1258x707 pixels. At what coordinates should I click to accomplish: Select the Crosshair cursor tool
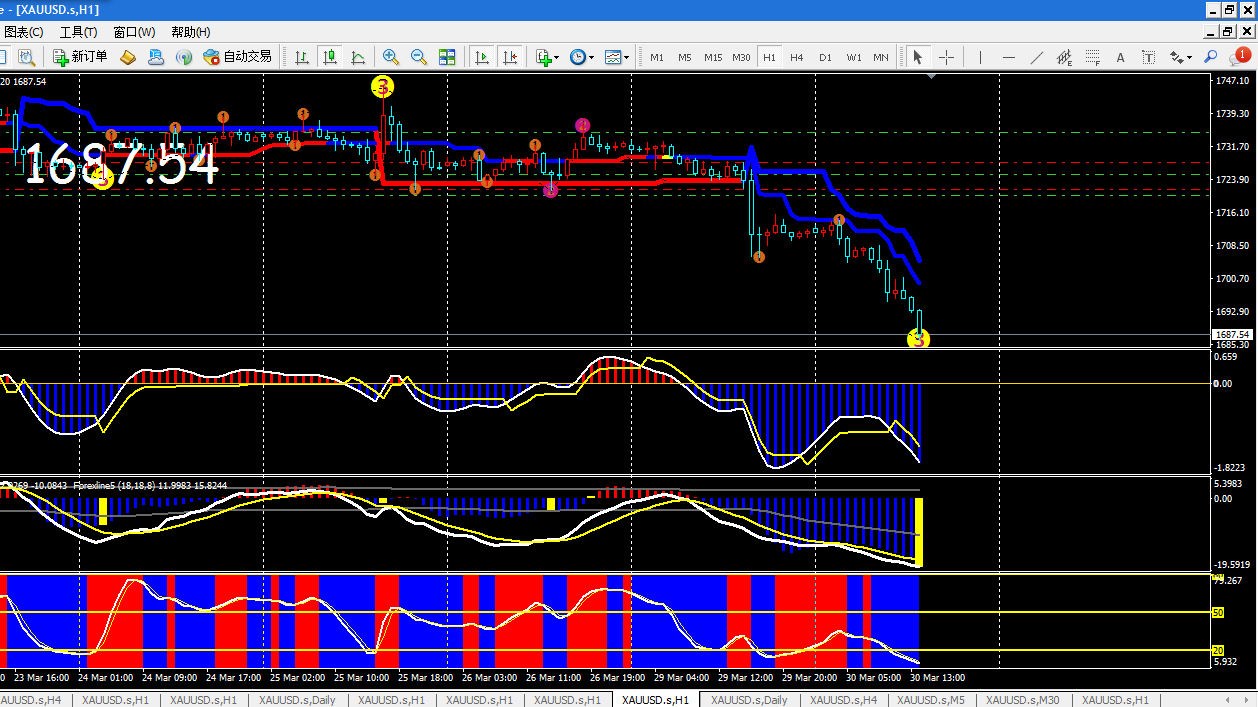click(x=946, y=57)
